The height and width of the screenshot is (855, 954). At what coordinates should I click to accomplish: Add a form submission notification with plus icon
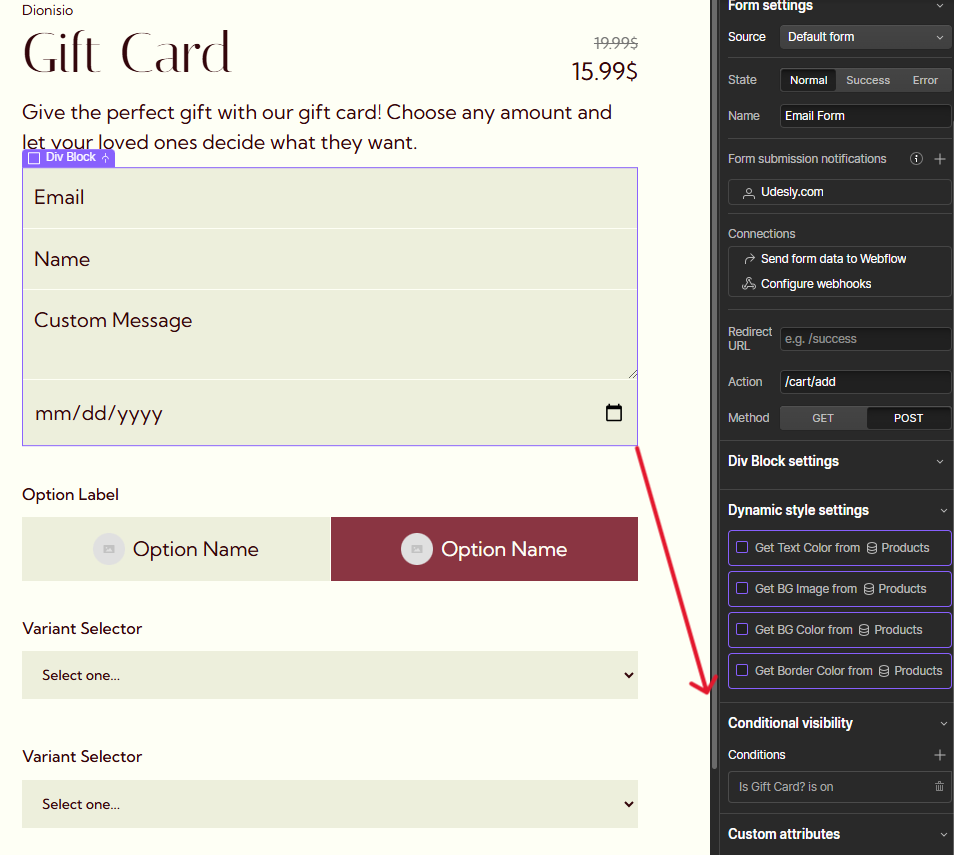pyautogui.click(x=940, y=159)
